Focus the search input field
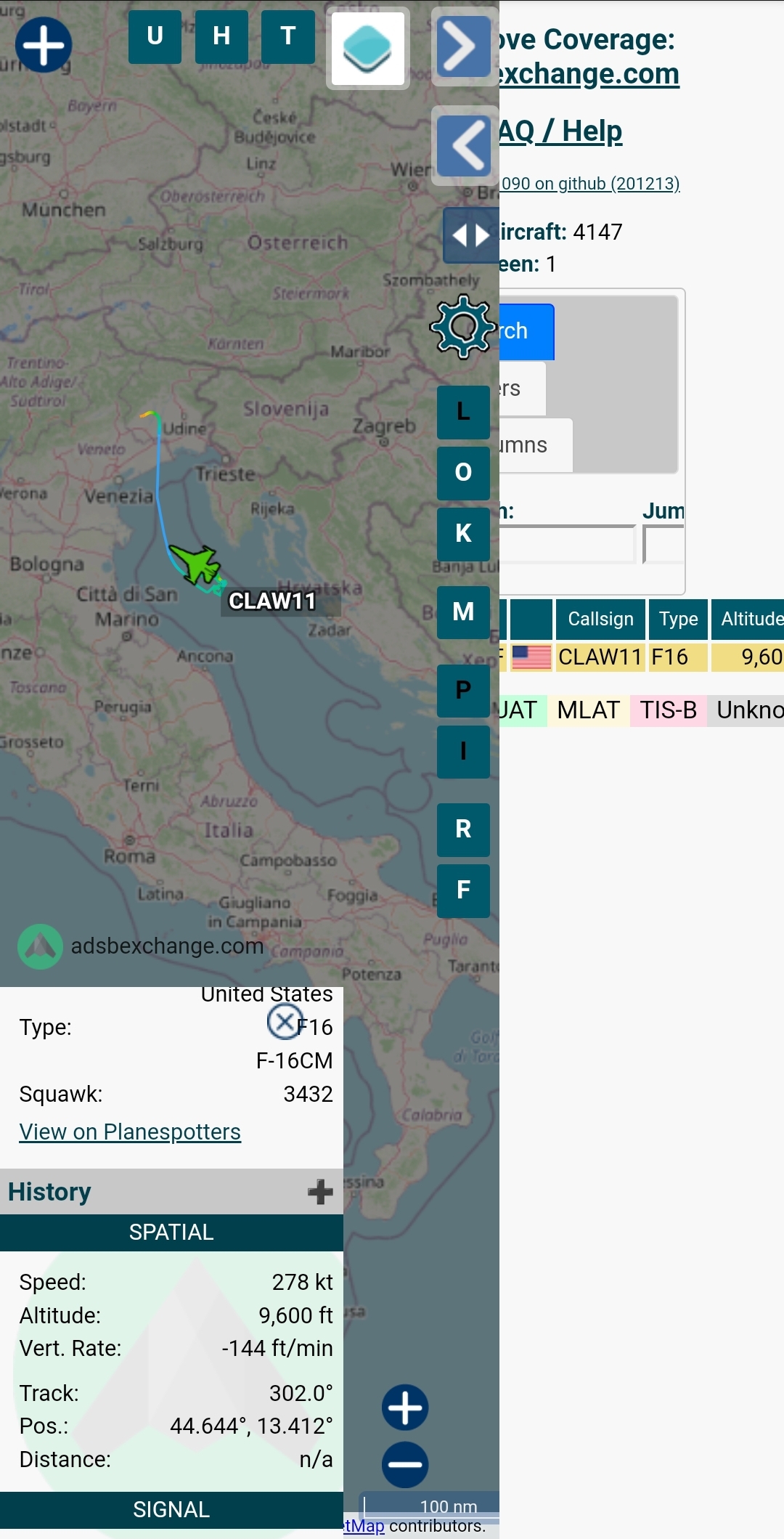The height and width of the screenshot is (1539, 784). 568,544
